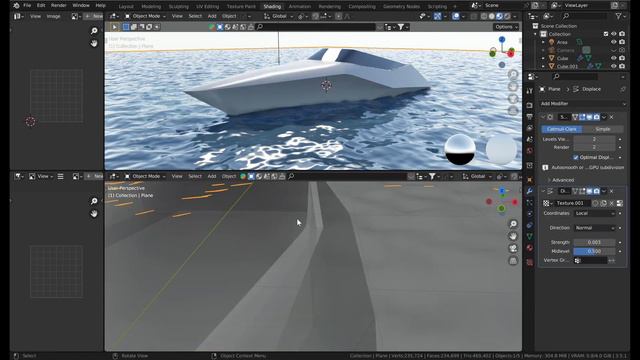Open the render properties tab
The image size is (640, 360).
(x=530, y=105)
